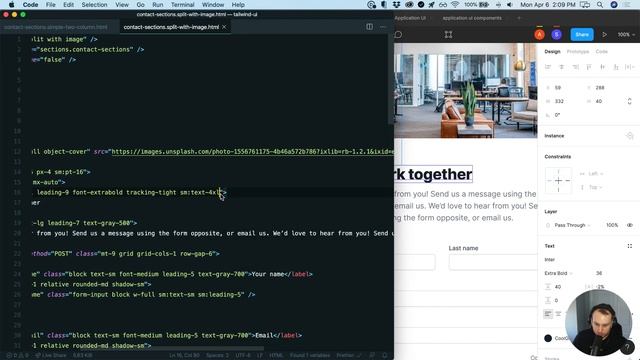Align selection top in Figma Design panel

(589, 67)
